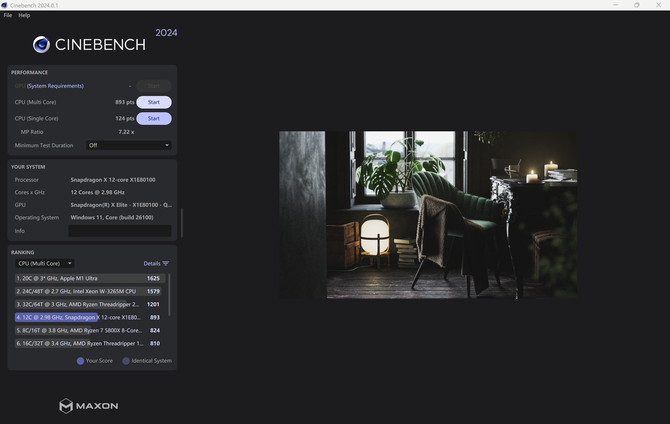Open the CPU (Multi Core) ranking dropdown
The image size is (670, 424).
click(x=45, y=263)
